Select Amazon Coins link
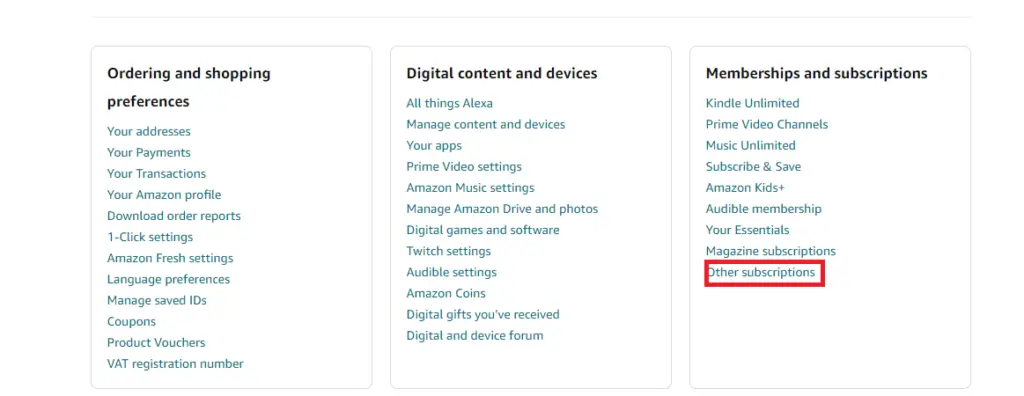1024x396 pixels. tap(446, 293)
